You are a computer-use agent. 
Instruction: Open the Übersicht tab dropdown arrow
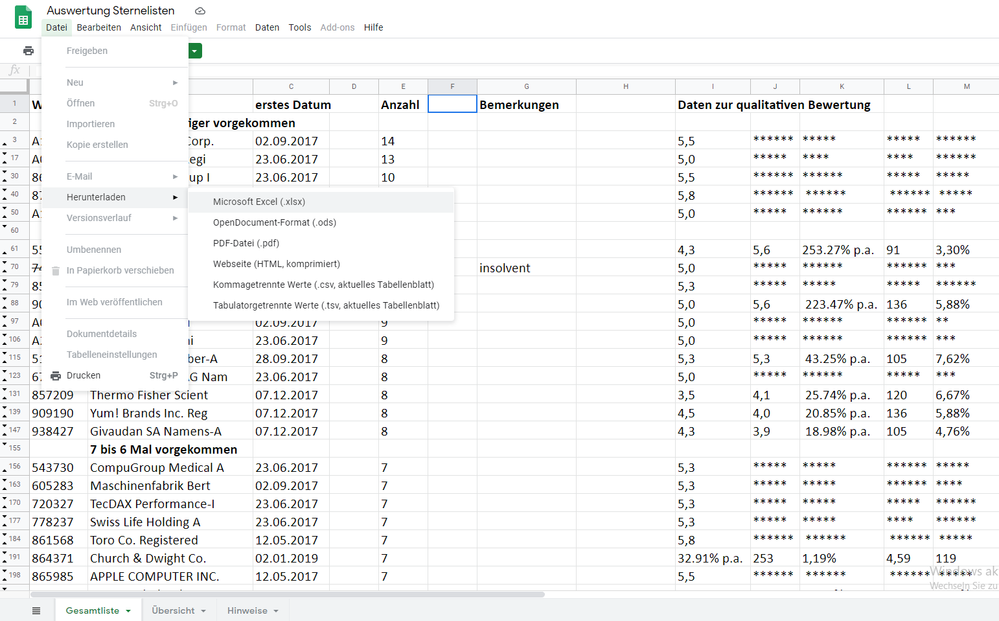click(x=203, y=611)
